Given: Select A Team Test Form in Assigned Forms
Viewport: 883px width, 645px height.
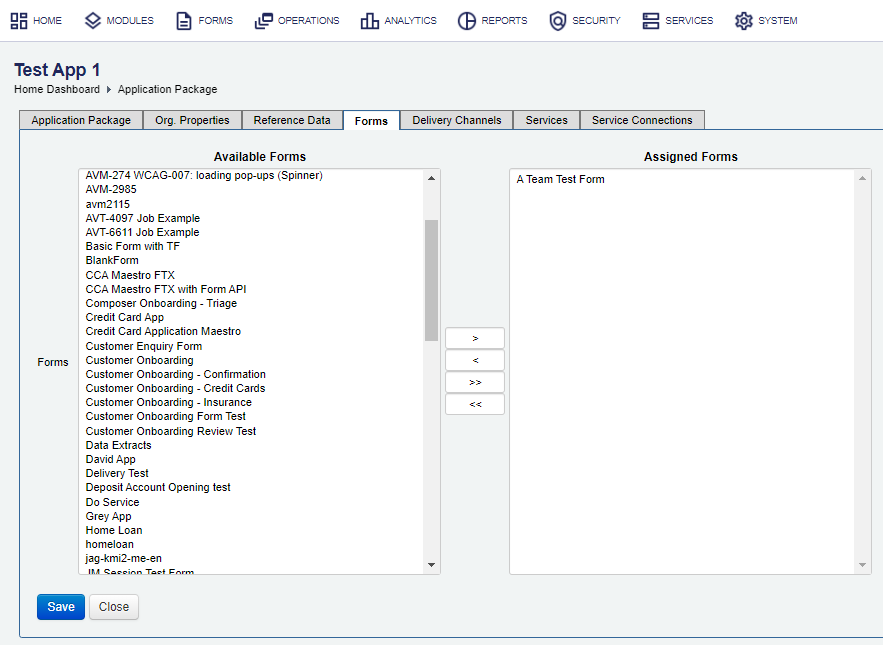Looking at the screenshot, I should (x=560, y=180).
